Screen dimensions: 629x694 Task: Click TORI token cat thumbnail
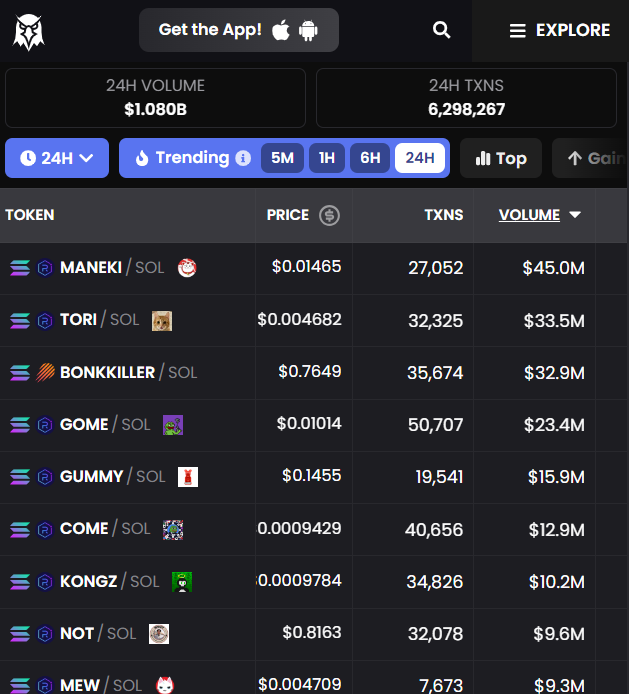(162, 320)
